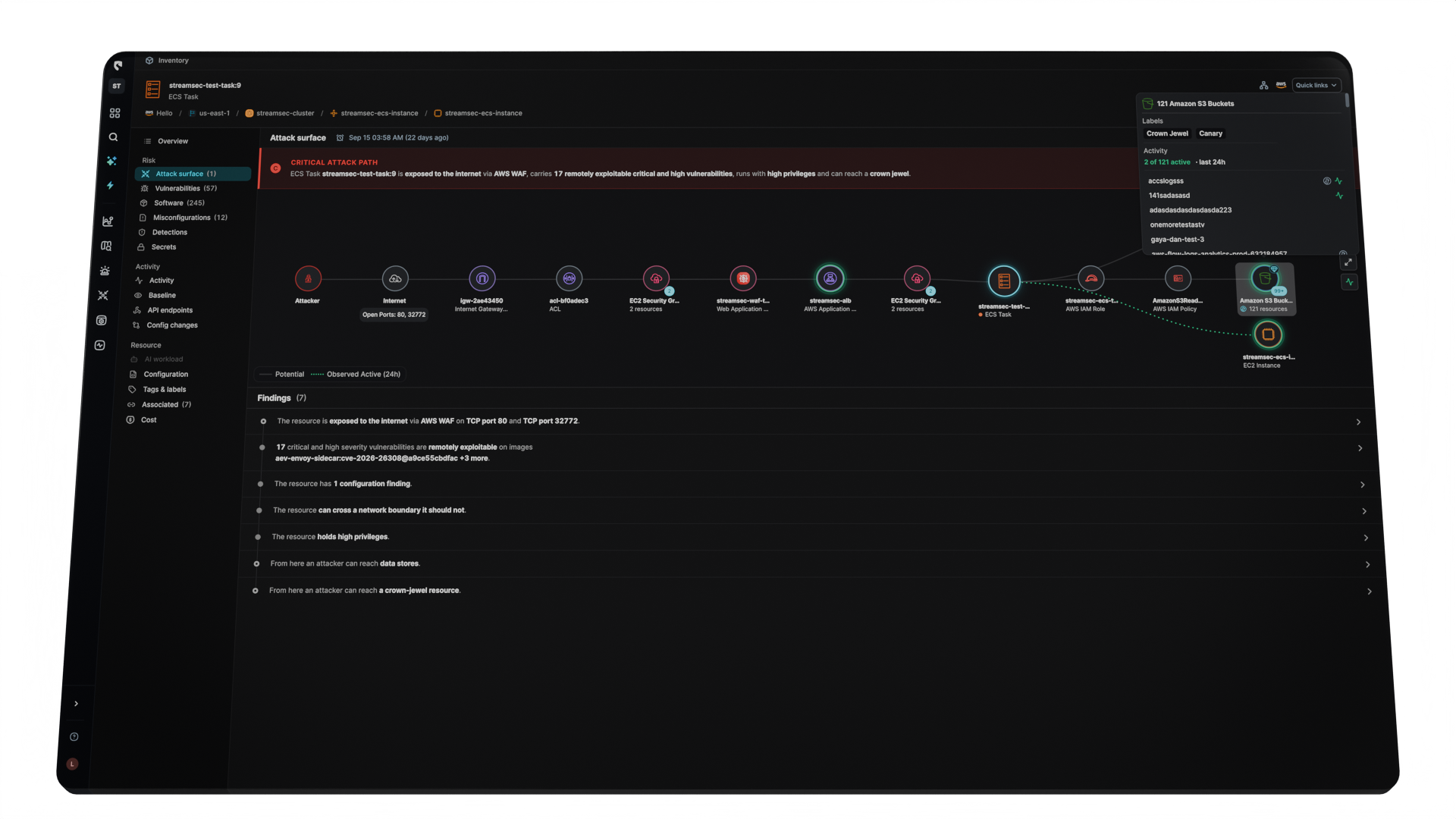Viewport: 1456px width, 819px height.
Task: Expand the left navigation rail arrow
Action: pyautogui.click(x=76, y=704)
